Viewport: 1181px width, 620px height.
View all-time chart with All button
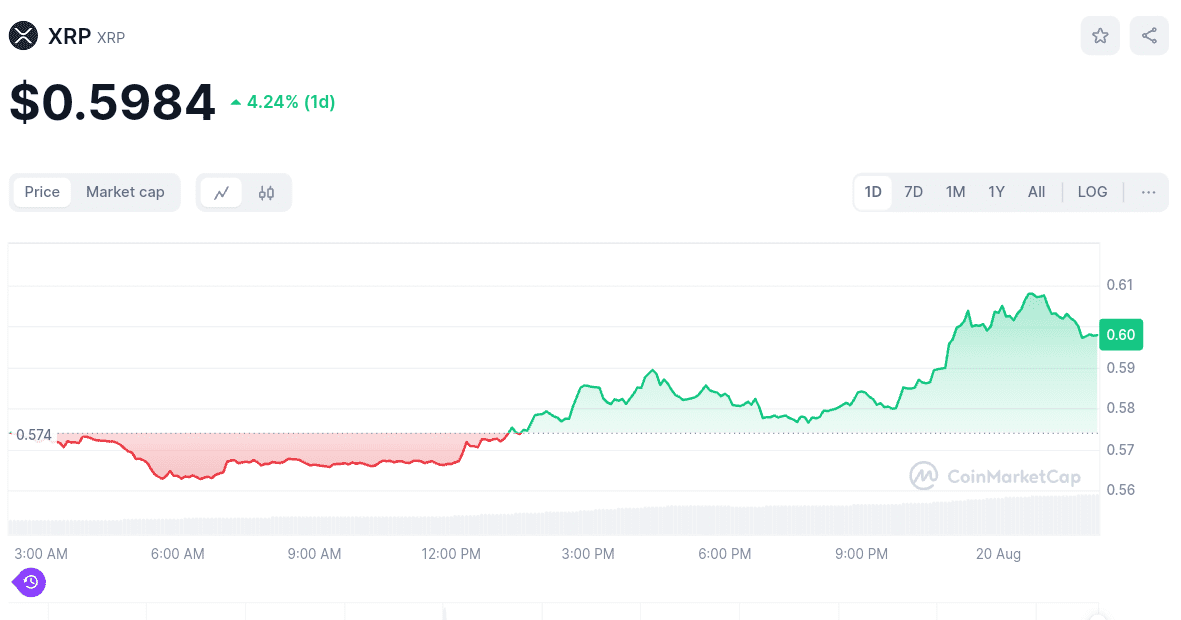[x=1036, y=191]
